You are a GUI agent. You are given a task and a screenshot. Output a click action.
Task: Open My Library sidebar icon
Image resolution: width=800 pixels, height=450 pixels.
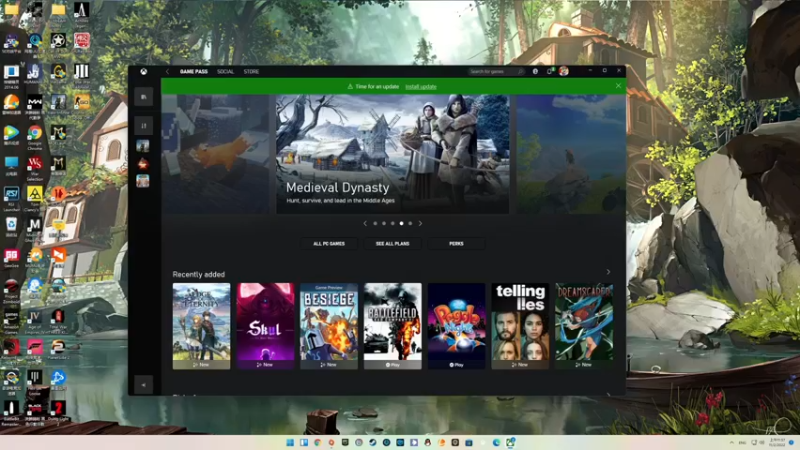(x=143, y=96)
